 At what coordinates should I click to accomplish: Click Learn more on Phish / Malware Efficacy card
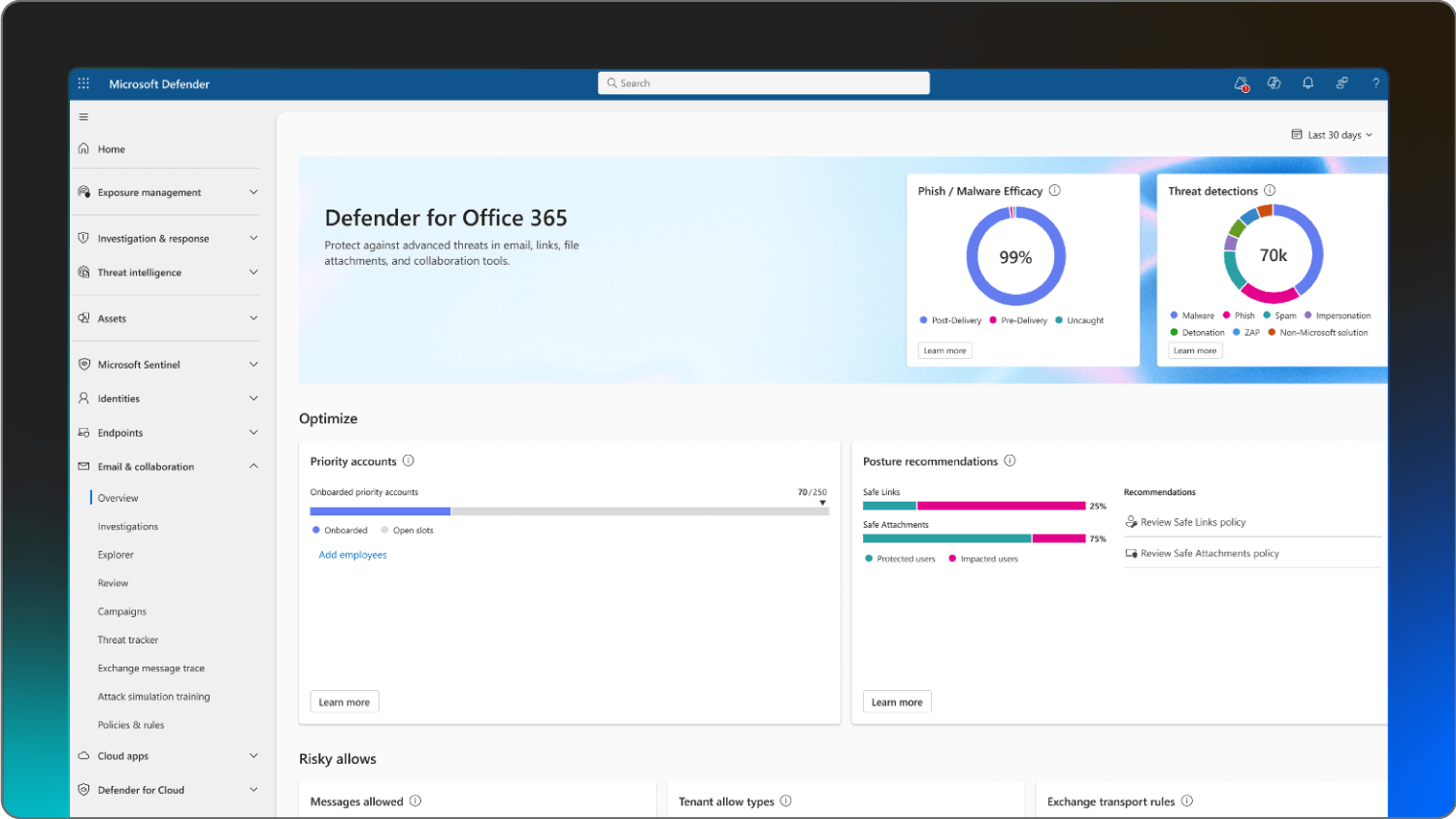click(944, 350)
